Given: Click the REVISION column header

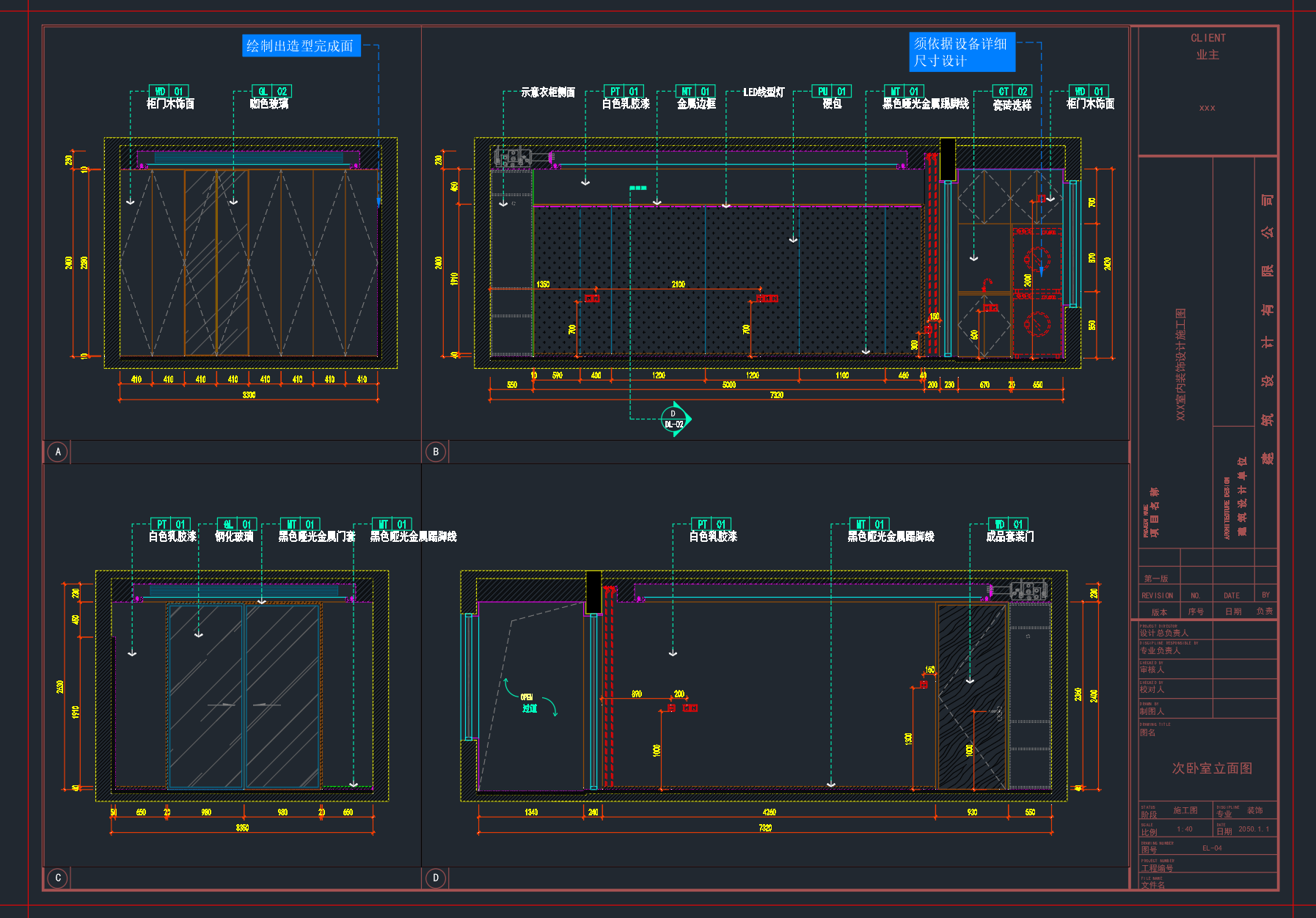Looking at the screenshot, I should point(1158,595).
